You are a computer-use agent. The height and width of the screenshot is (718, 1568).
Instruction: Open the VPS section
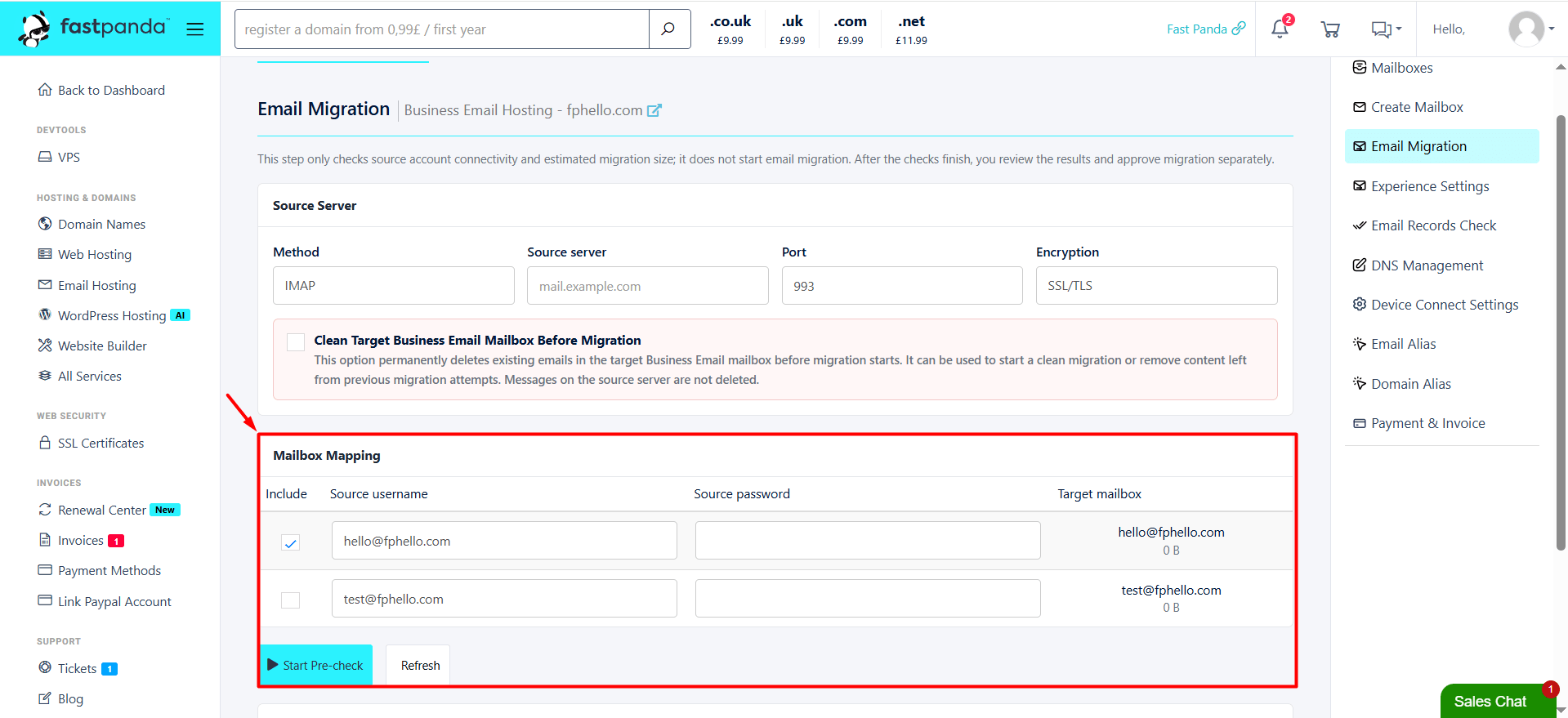tap(59, 157)
